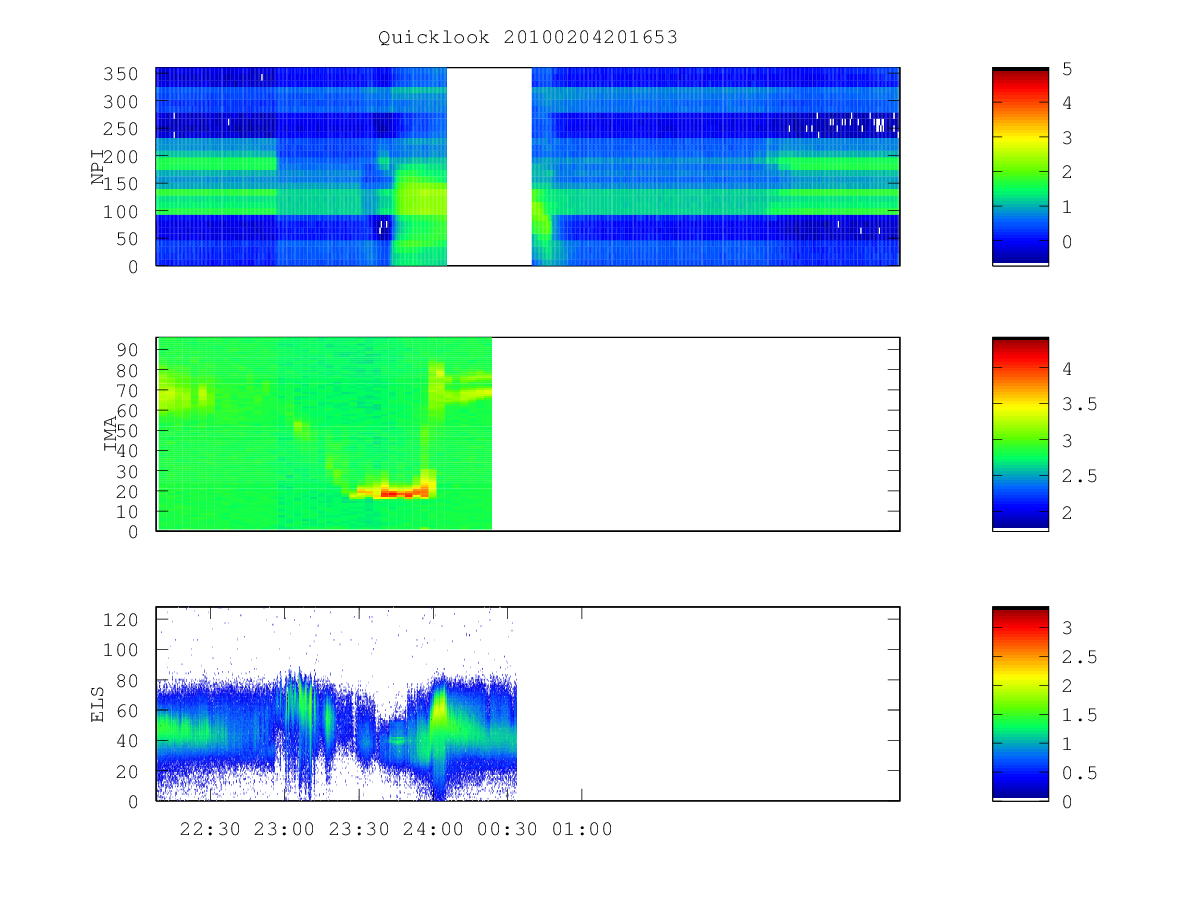This screenshot has width=1200, height=900.
Task: Click the 23:00 time axis label
Action: (x=284, y=830)
